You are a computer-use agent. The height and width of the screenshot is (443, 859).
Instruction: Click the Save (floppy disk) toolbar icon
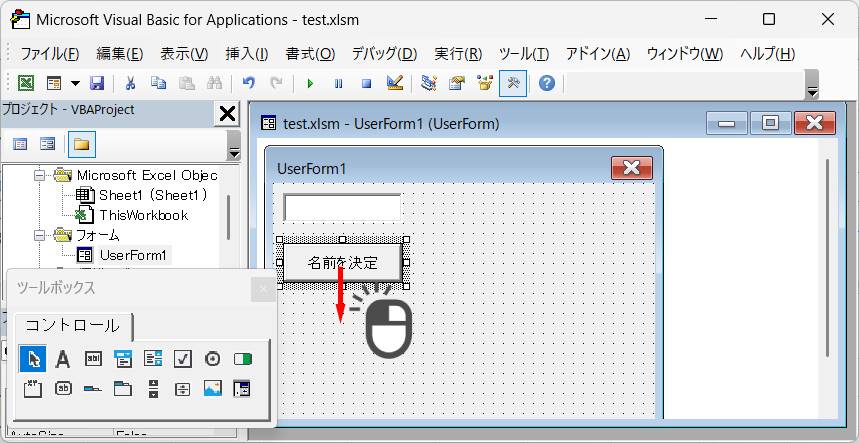[97, 83]
